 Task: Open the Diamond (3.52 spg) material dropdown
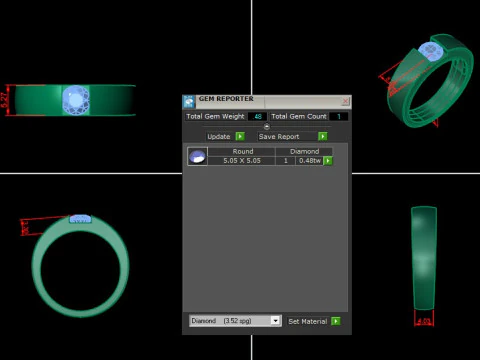pos(235,321)
